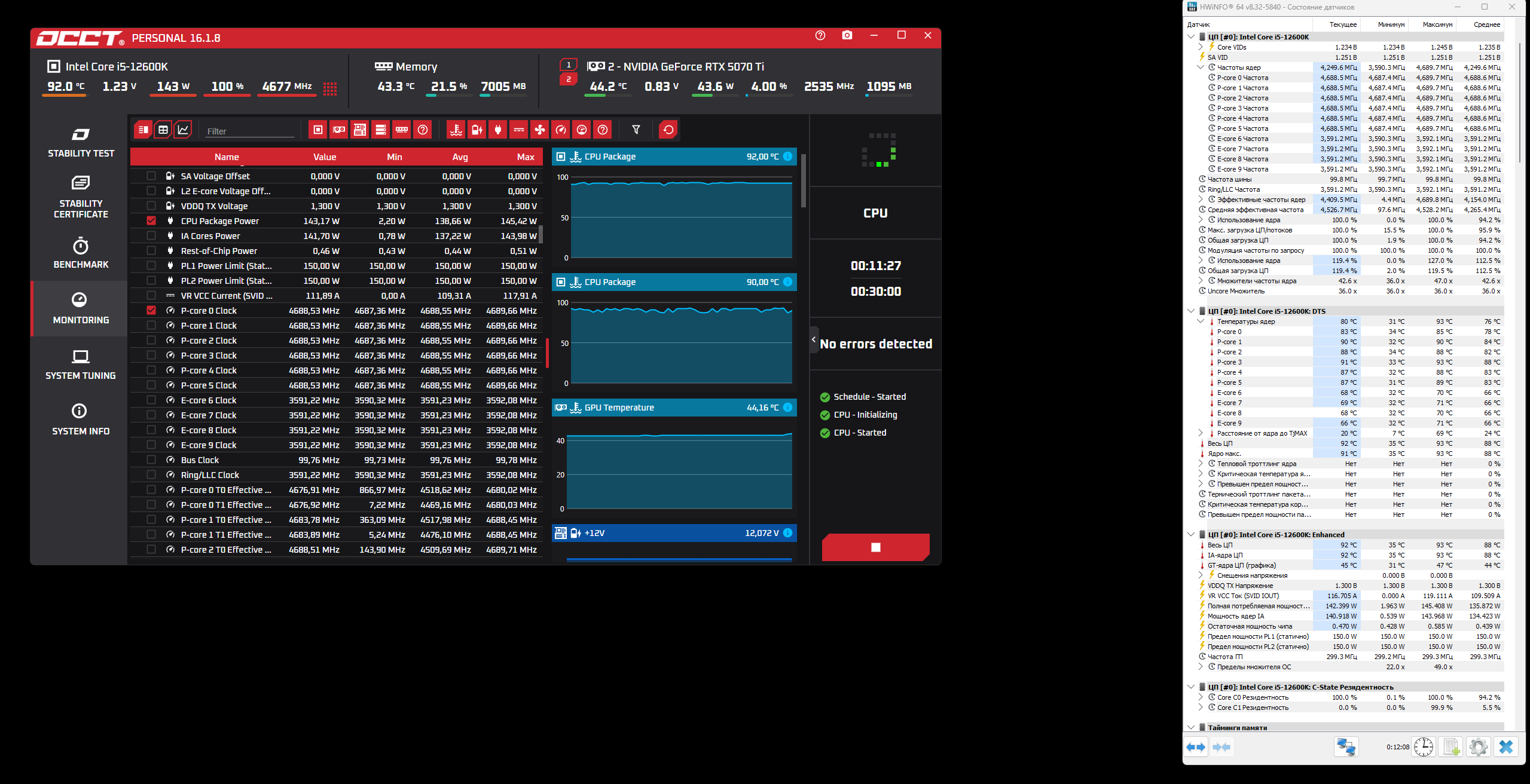Click the fan sensor filter icon
This screenshot has width=1530, height=784.
tap(540, 130)
